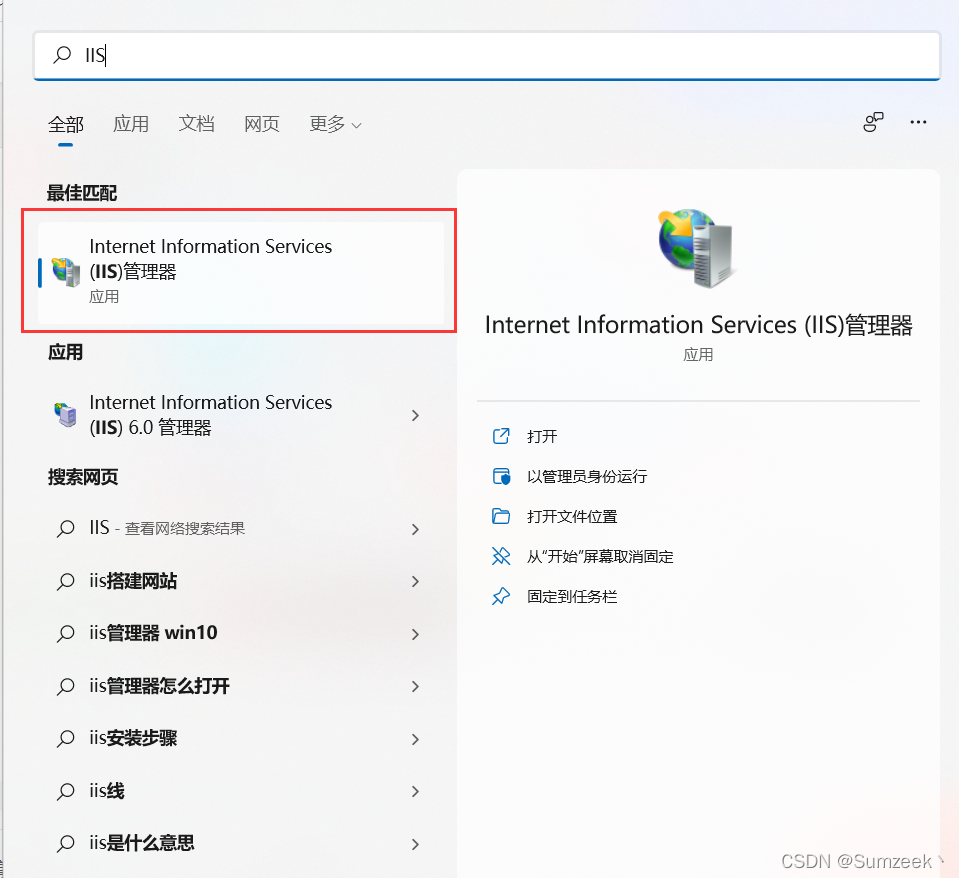This screenshot has height=878, width=959.
Task: Click search icon beside iis搭建网站
Action: coord(65,581)
